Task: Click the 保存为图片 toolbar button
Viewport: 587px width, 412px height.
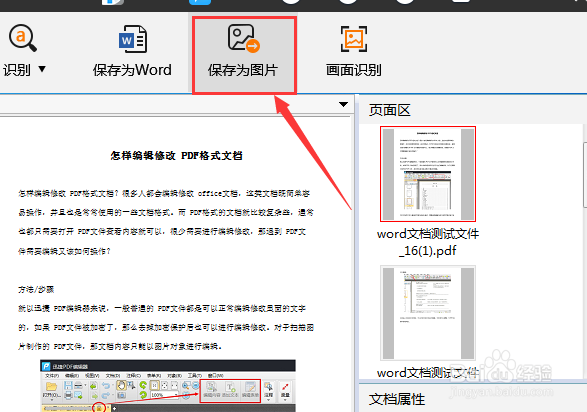Action: coord(244,55)
